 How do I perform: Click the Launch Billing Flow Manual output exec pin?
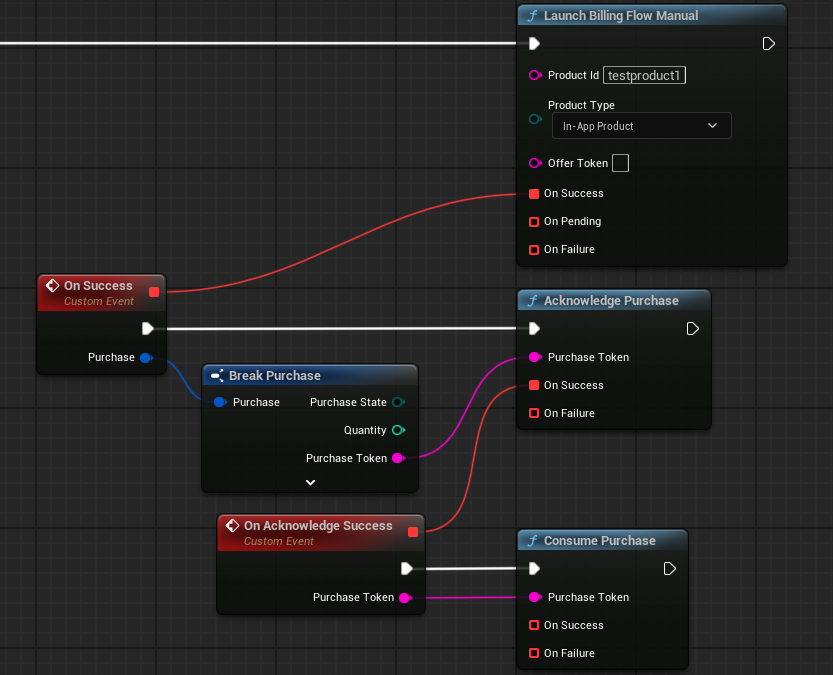pos(768,44)
